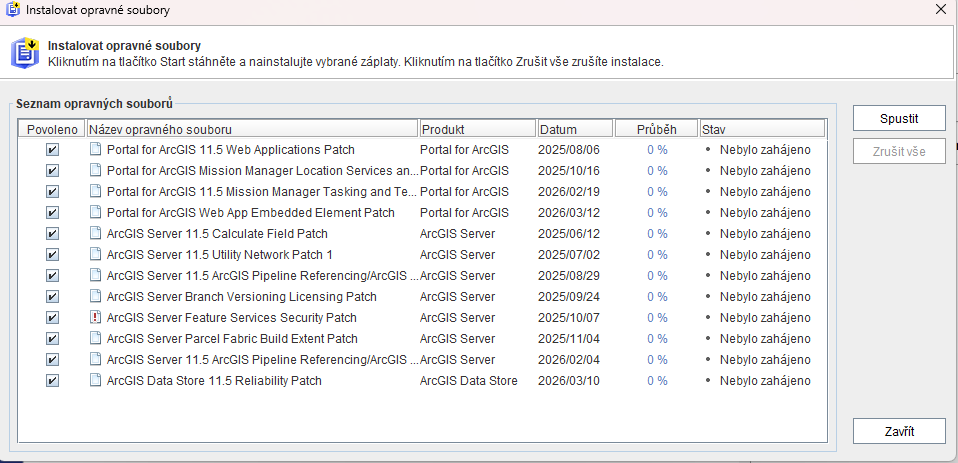
Task: Uncheck Portal 11.5 Web Applications Patch checkbox
Action: coord(53,150)
